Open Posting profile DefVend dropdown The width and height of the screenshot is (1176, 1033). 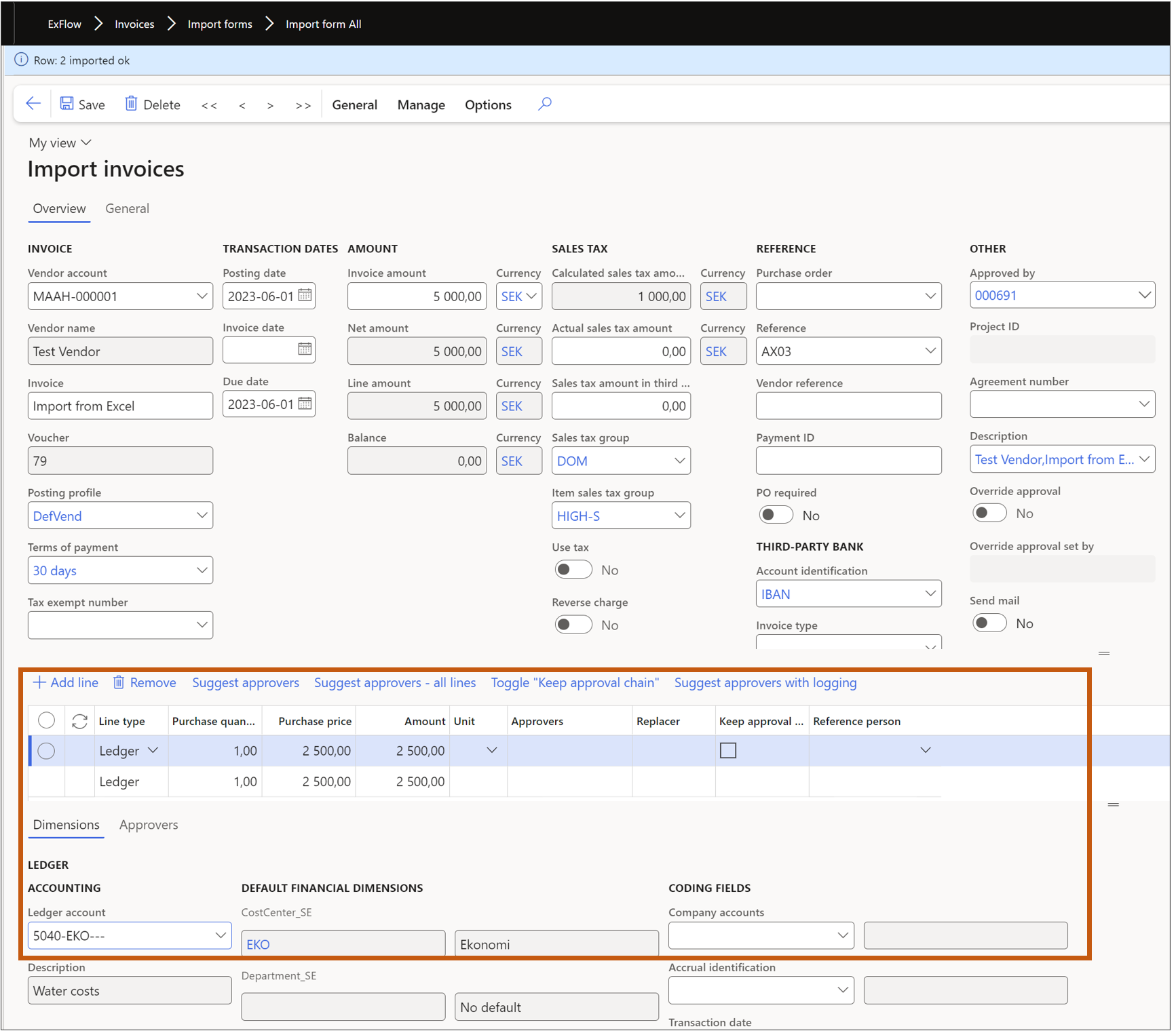click(x=202, y=515)
